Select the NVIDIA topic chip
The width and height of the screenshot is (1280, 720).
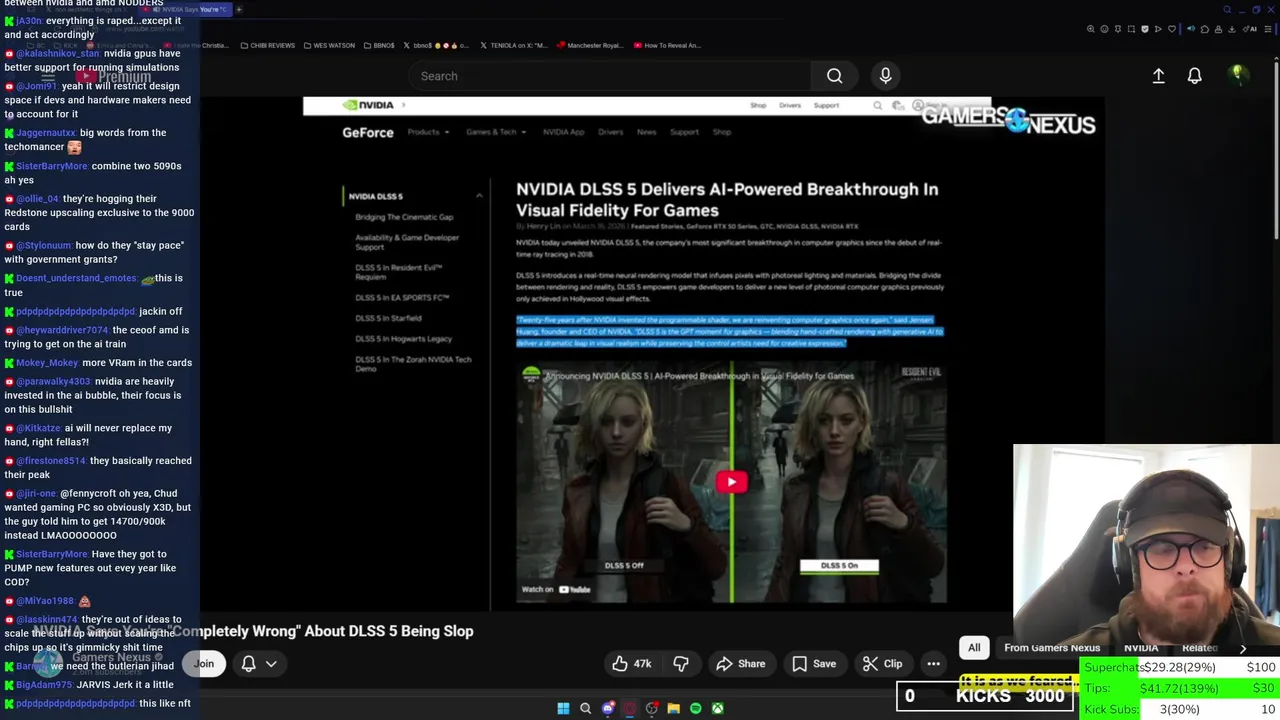[1141, 648]
